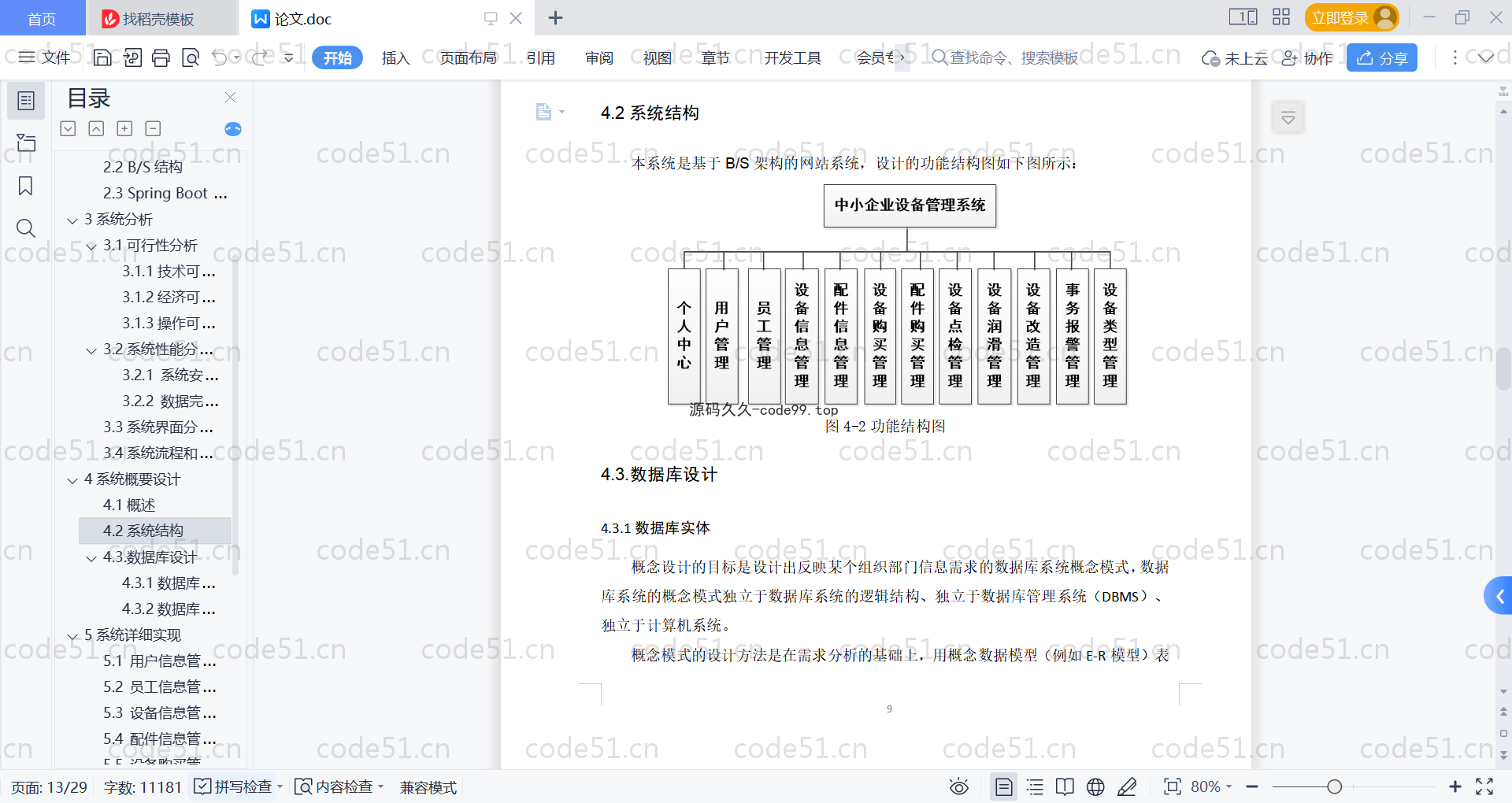Click the document icon beside the 4.2 heading
Screen dimensions: 1512x803
[x=543, y=112]
